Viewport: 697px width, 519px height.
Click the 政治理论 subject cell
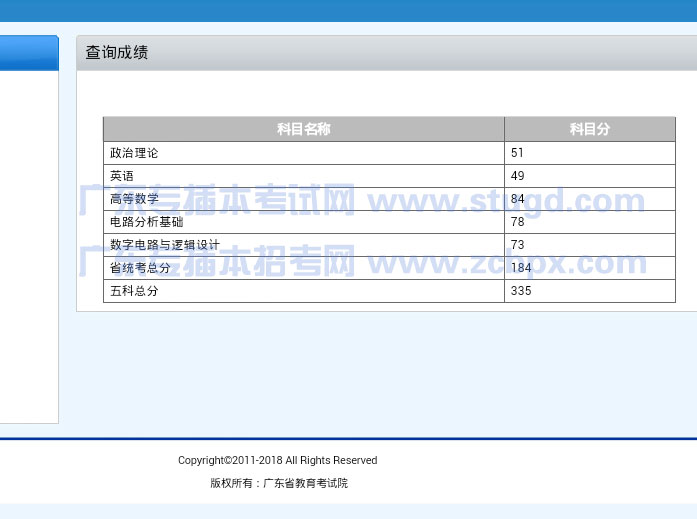pyautogui.click(x=304, y=153)
